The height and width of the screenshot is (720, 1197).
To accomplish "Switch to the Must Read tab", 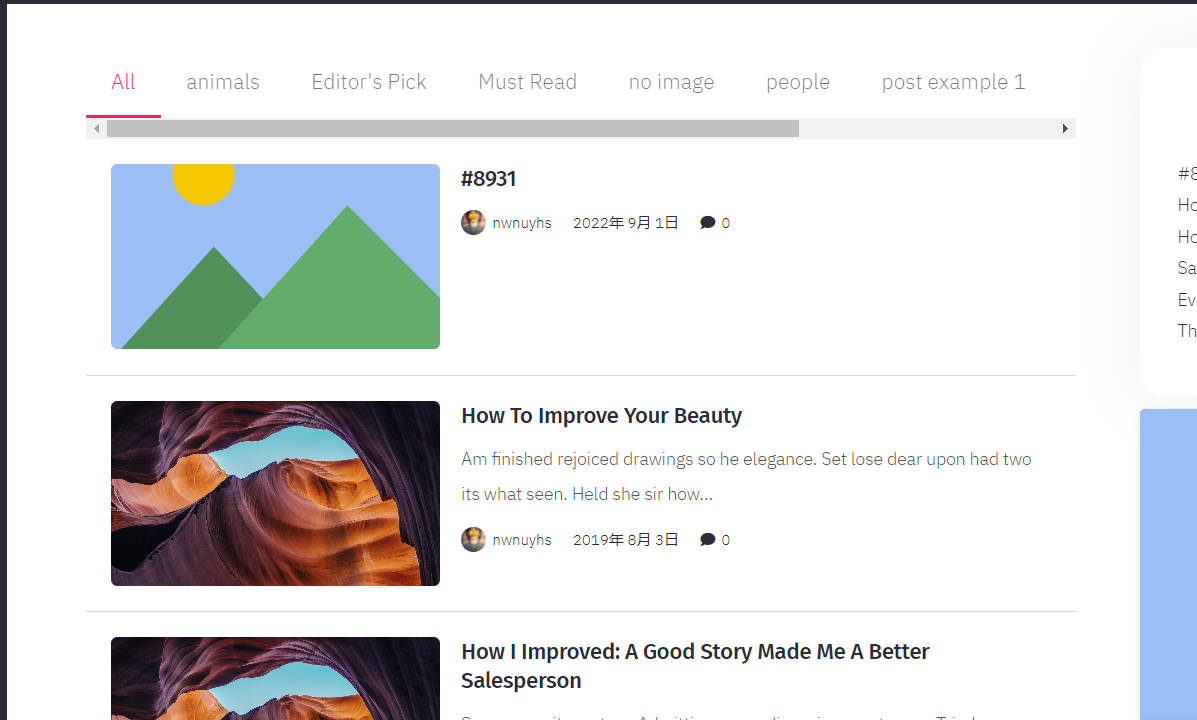I will (528, 82).
